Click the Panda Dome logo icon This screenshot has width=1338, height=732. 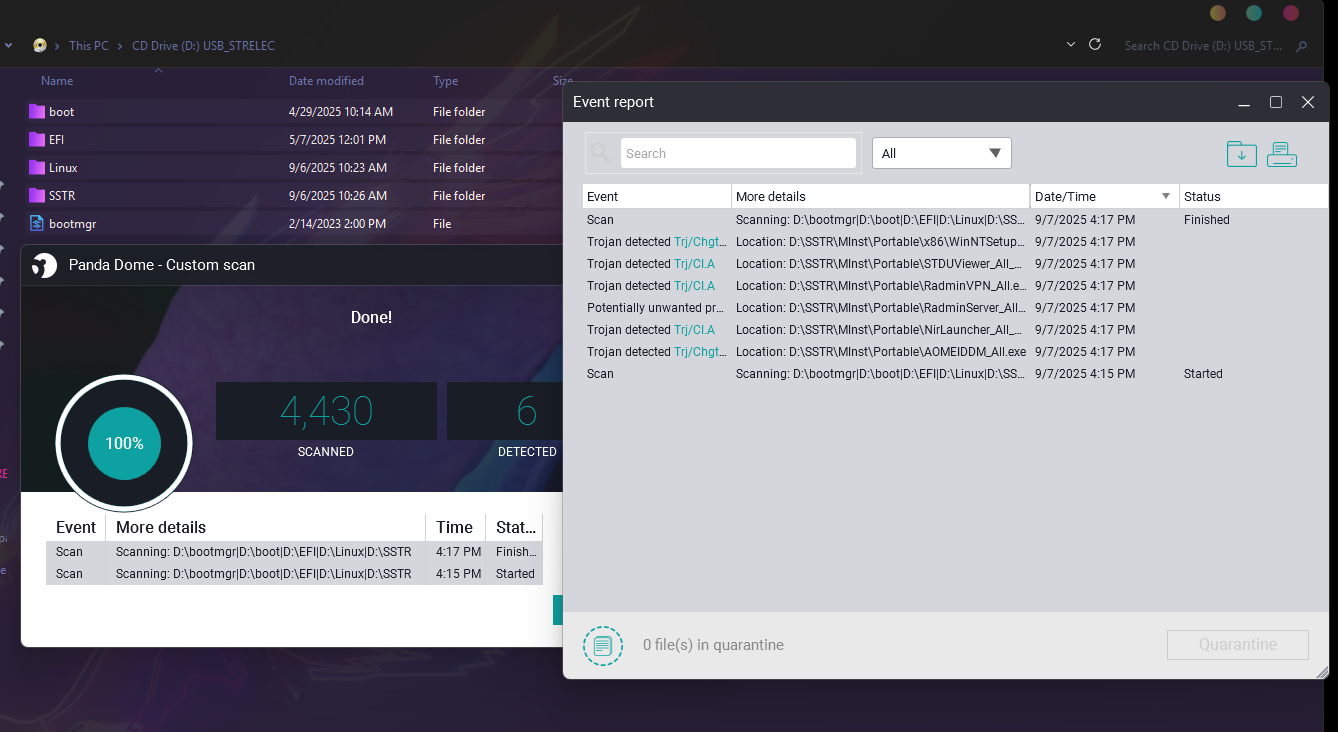pyautogui.click(x=44, y=265)
